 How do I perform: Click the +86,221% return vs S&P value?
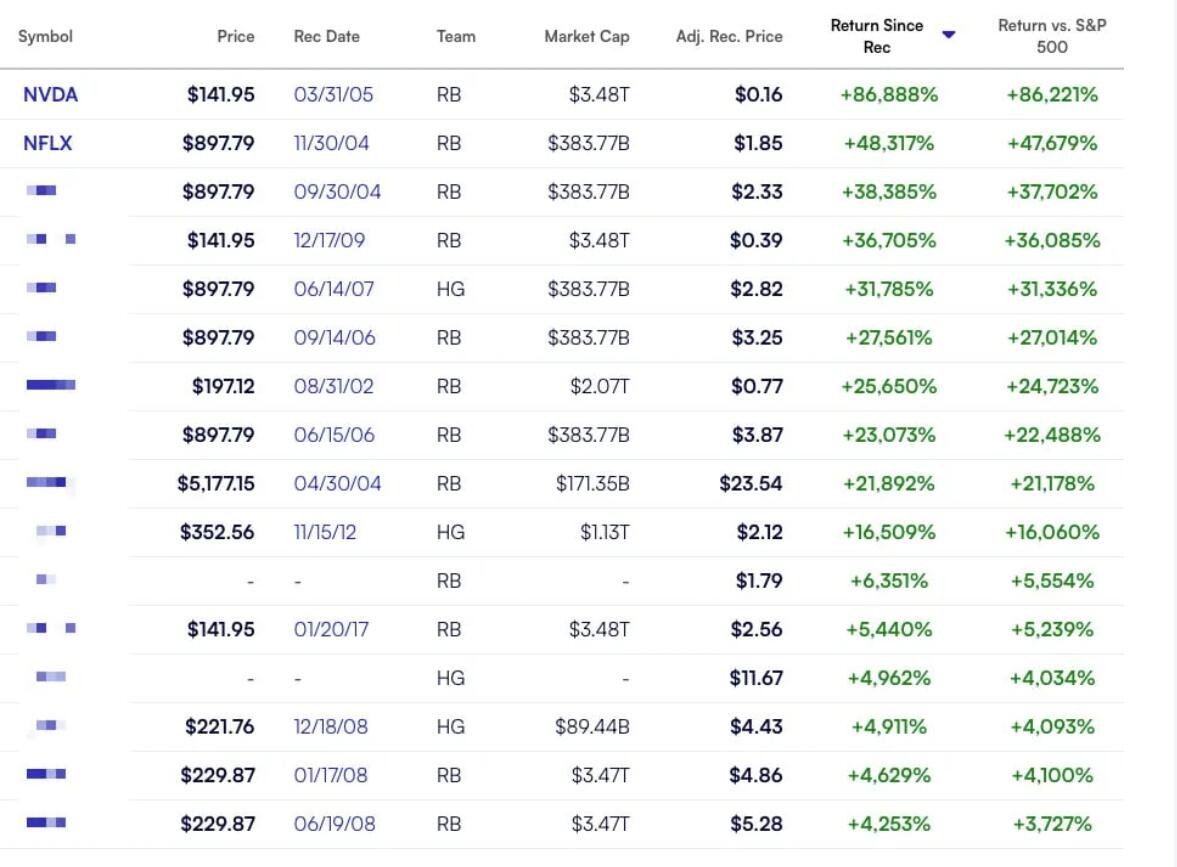1052,95
